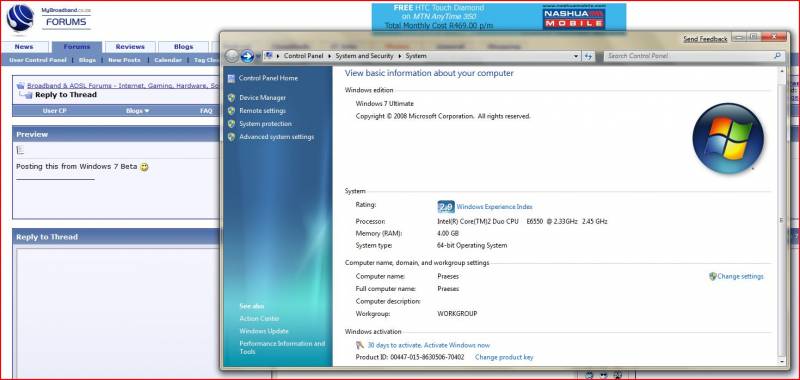Open Device Manager link
Image resolution: width=800 pixels, height=380 pixels.
262,97
